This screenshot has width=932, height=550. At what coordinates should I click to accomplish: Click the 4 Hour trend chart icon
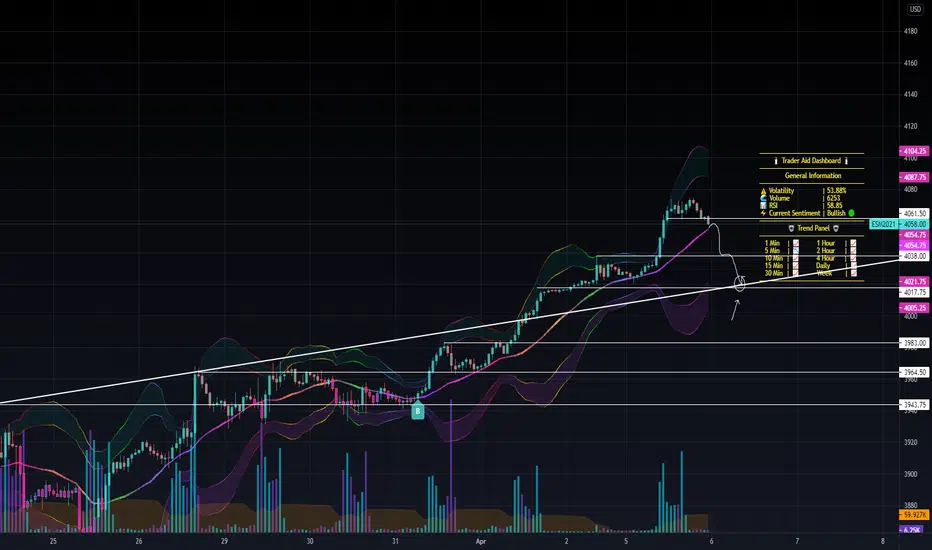(854, 258)
